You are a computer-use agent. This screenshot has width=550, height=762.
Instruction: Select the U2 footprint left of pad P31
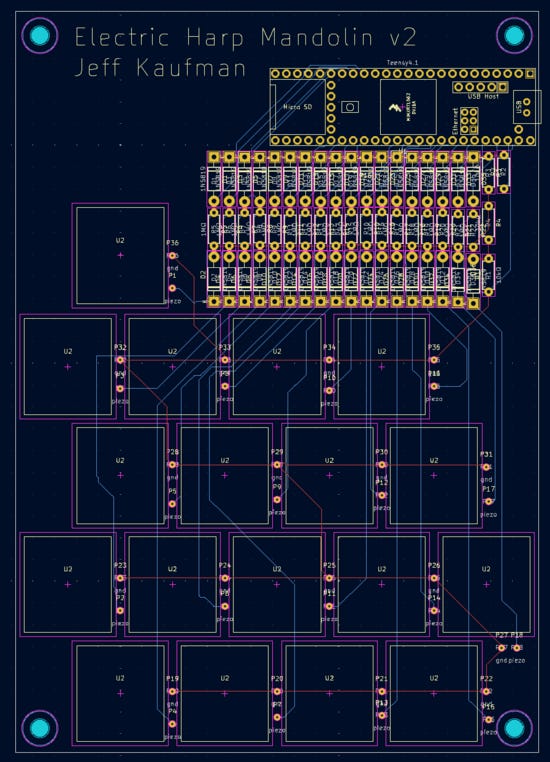coord(434,476)
